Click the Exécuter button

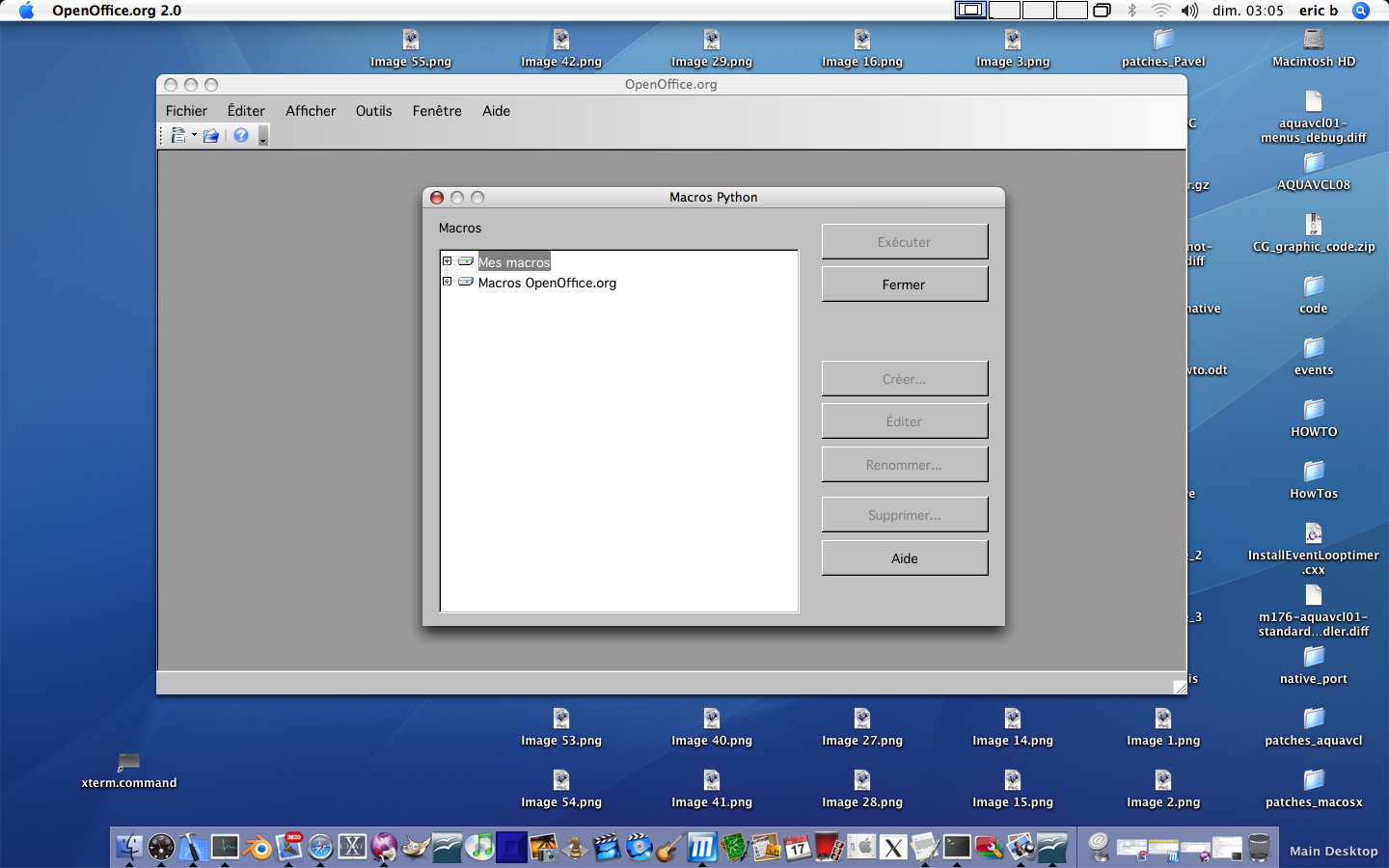[904, 242]
